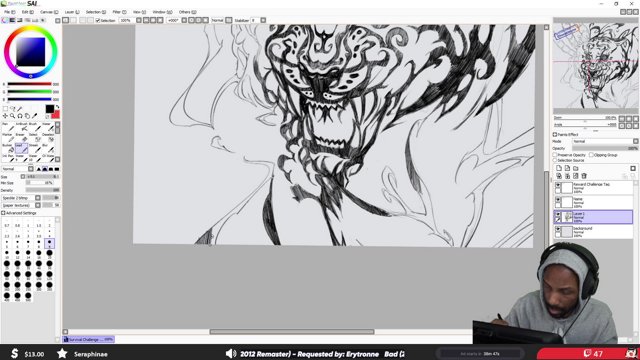
Task: Click the black foreground color swatch
Action: click(x=49, y=109)
